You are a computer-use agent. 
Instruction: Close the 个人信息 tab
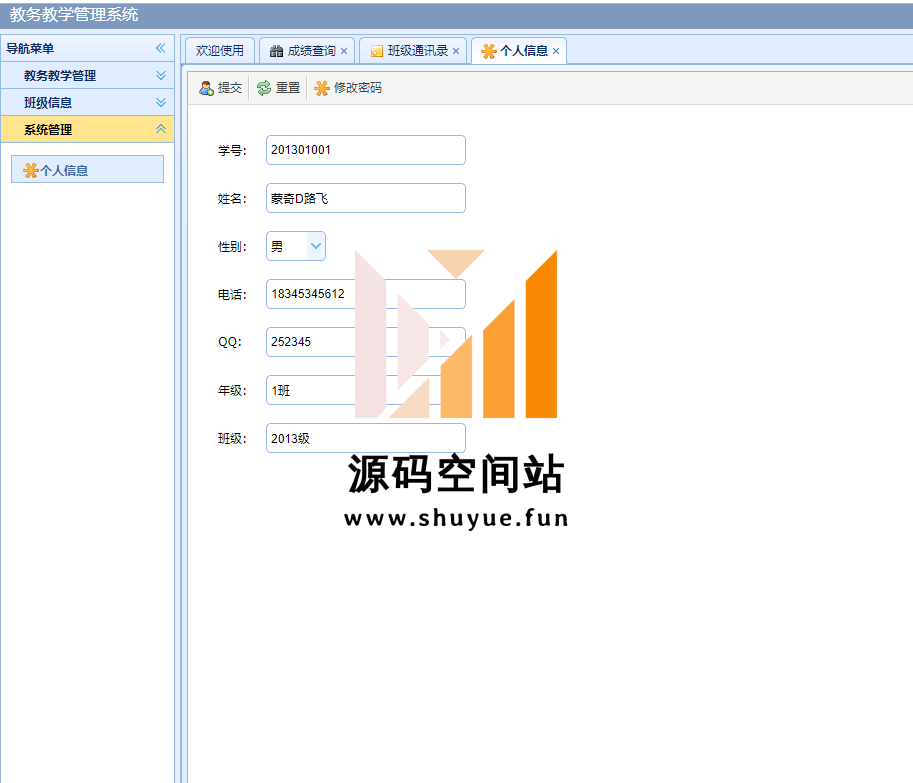556,51
